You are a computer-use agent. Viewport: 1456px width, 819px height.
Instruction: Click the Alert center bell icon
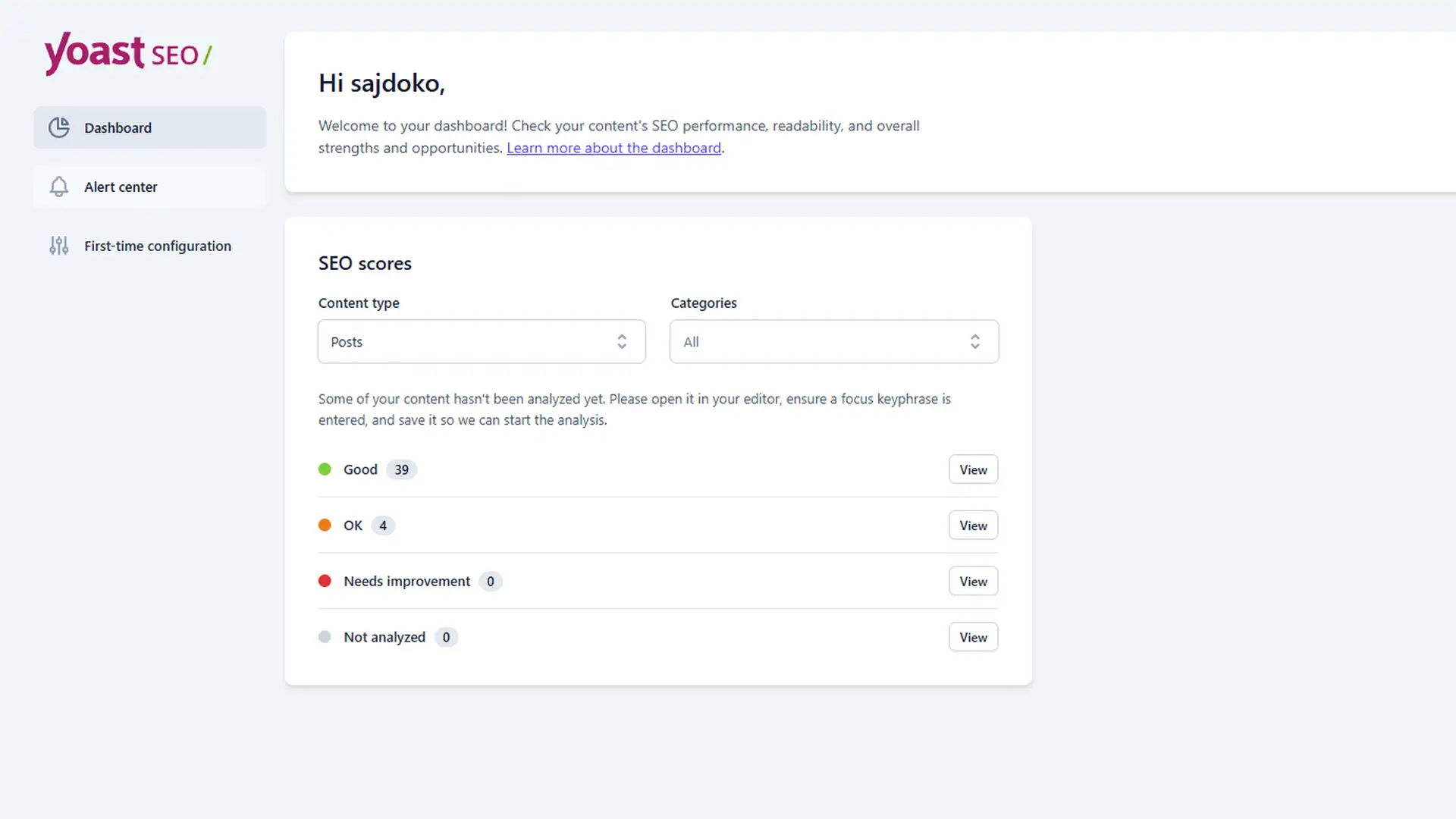point(59,187)
